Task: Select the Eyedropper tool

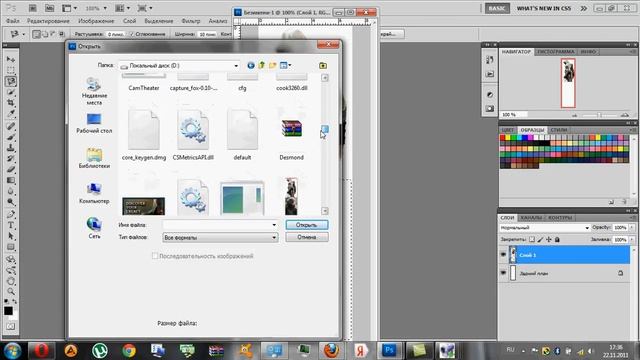Action: [11, 113]
